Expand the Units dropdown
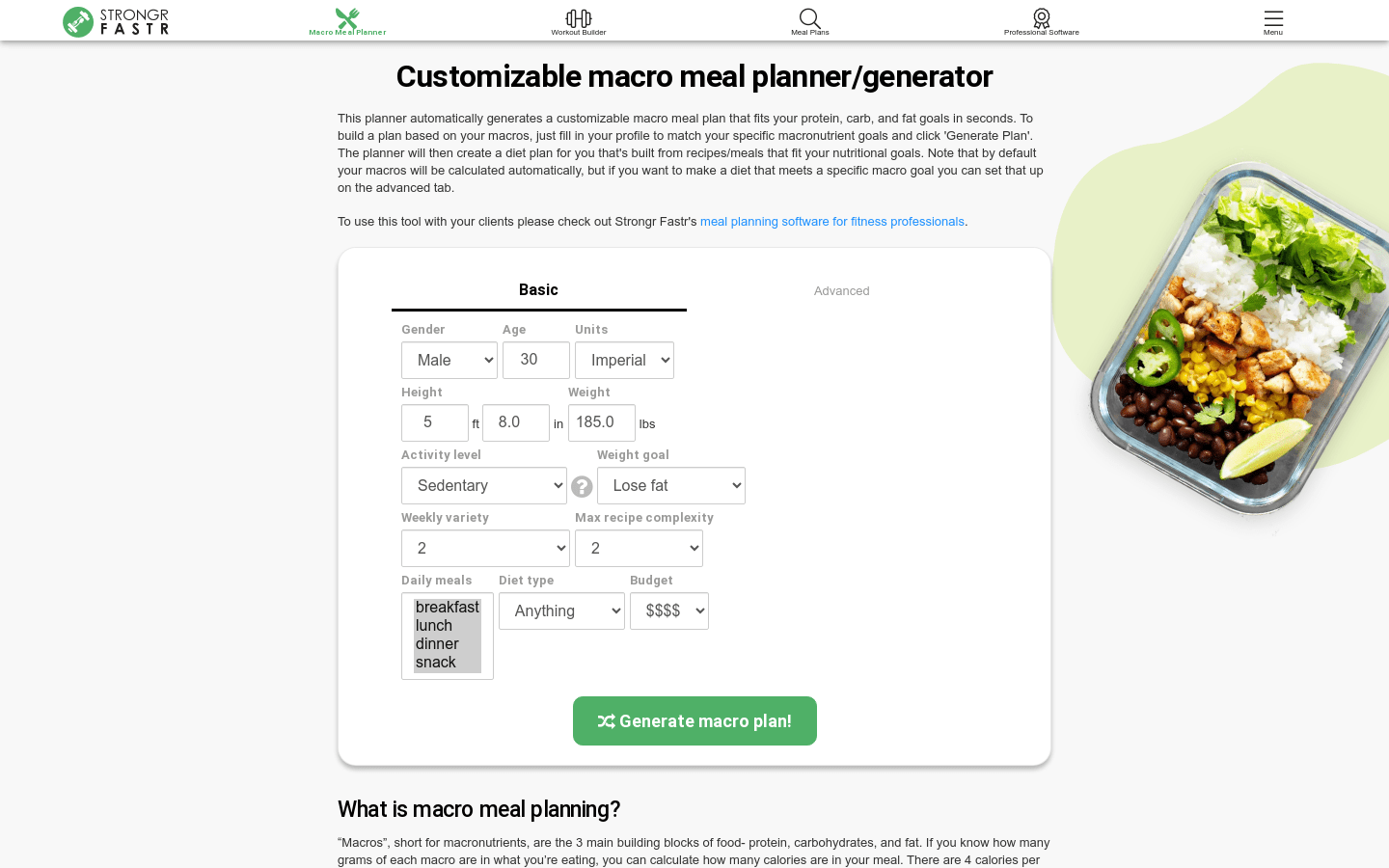Viewport: 1389px width, 868px height. (624, 361)
